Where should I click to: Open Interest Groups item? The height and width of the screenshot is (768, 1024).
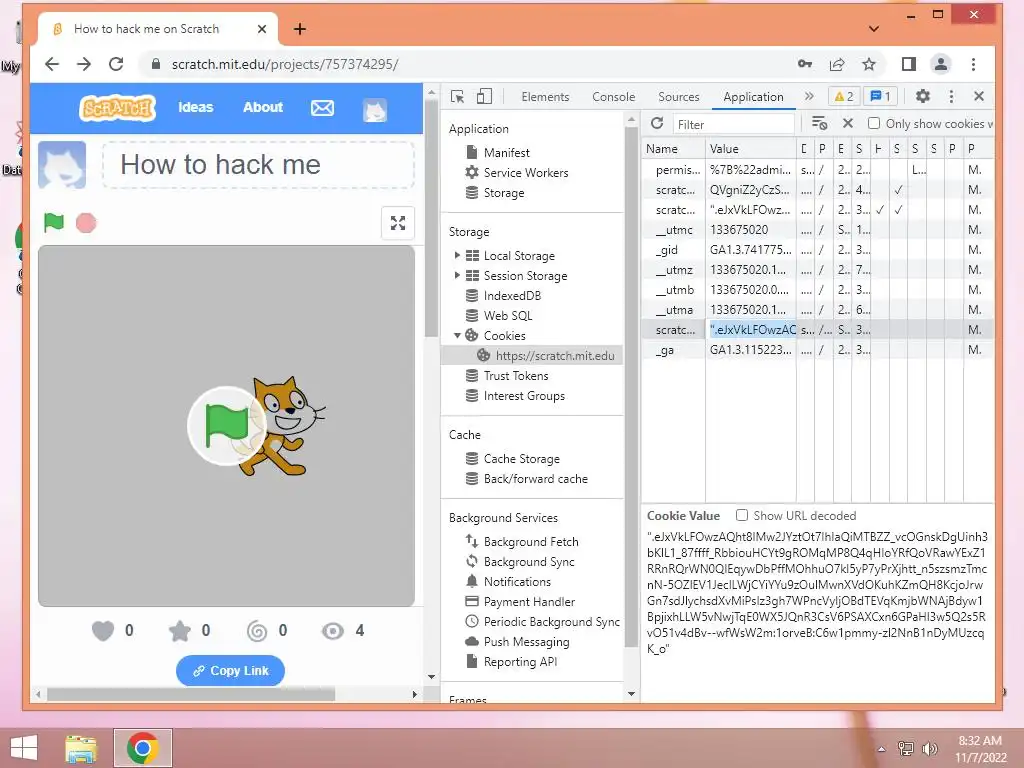(524, 396)
